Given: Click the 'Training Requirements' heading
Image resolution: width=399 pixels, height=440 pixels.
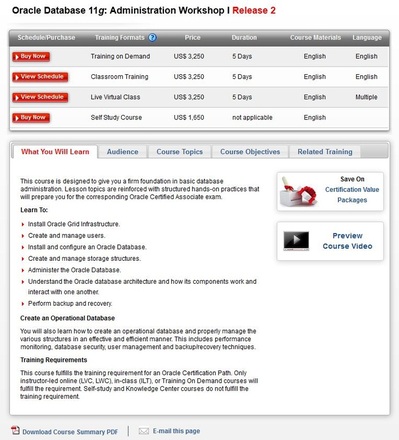Looking at the screenshot, I should (x=54, y=360).
